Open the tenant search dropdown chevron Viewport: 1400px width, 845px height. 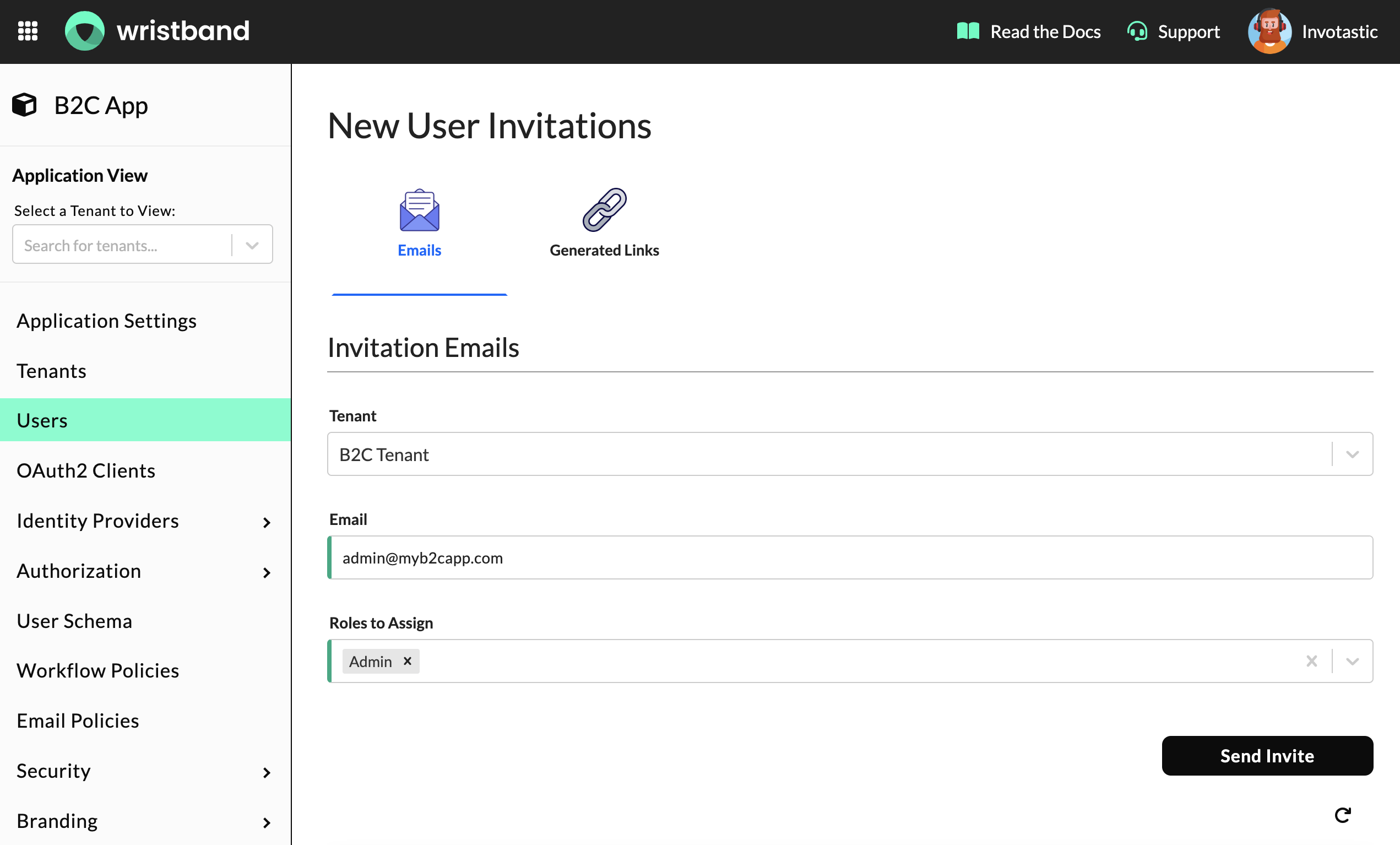pyautogui.click(x=252, y=245)
